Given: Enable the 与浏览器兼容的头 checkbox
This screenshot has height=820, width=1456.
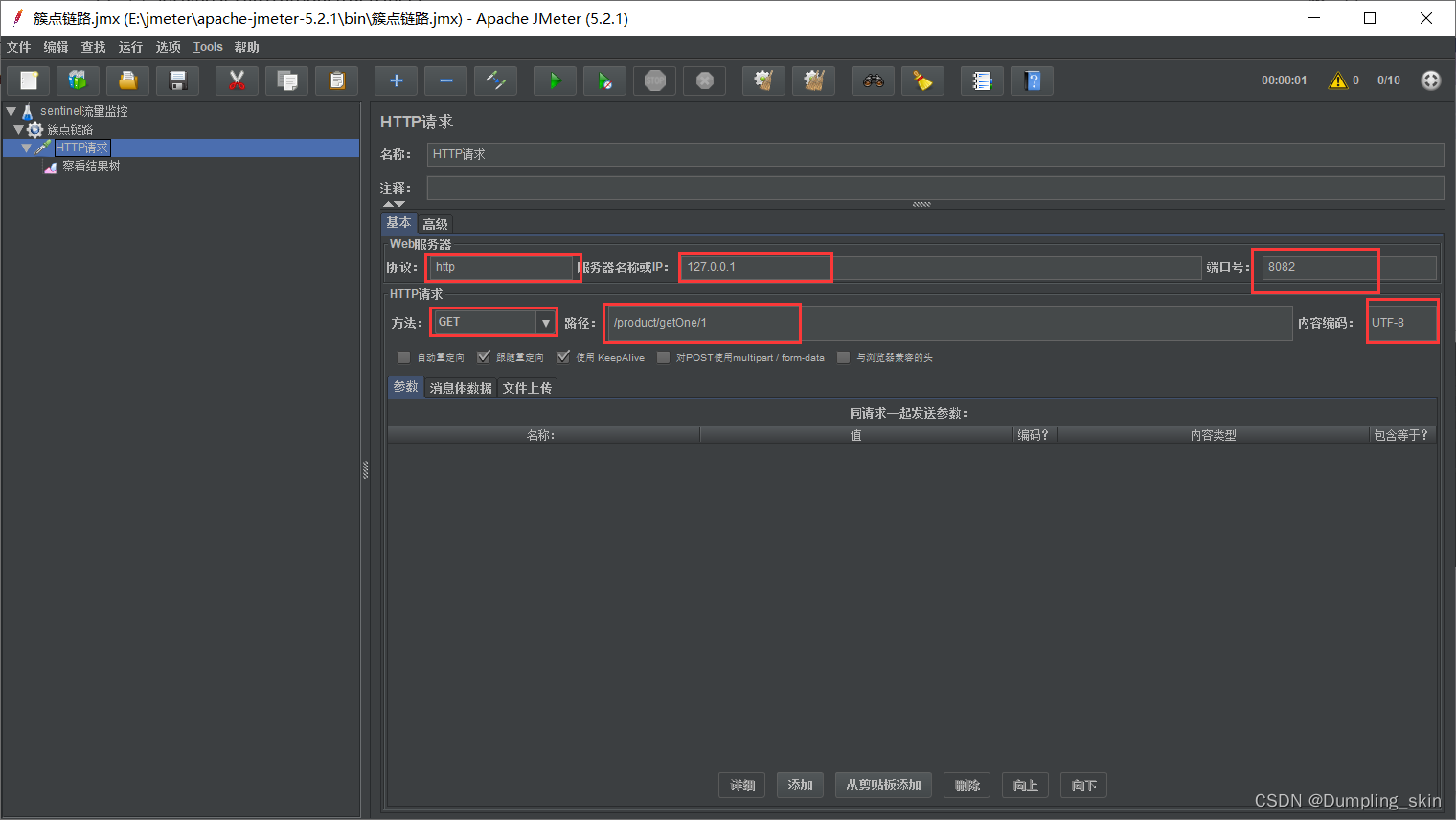Looking at the screenshot, I should 843,357.
